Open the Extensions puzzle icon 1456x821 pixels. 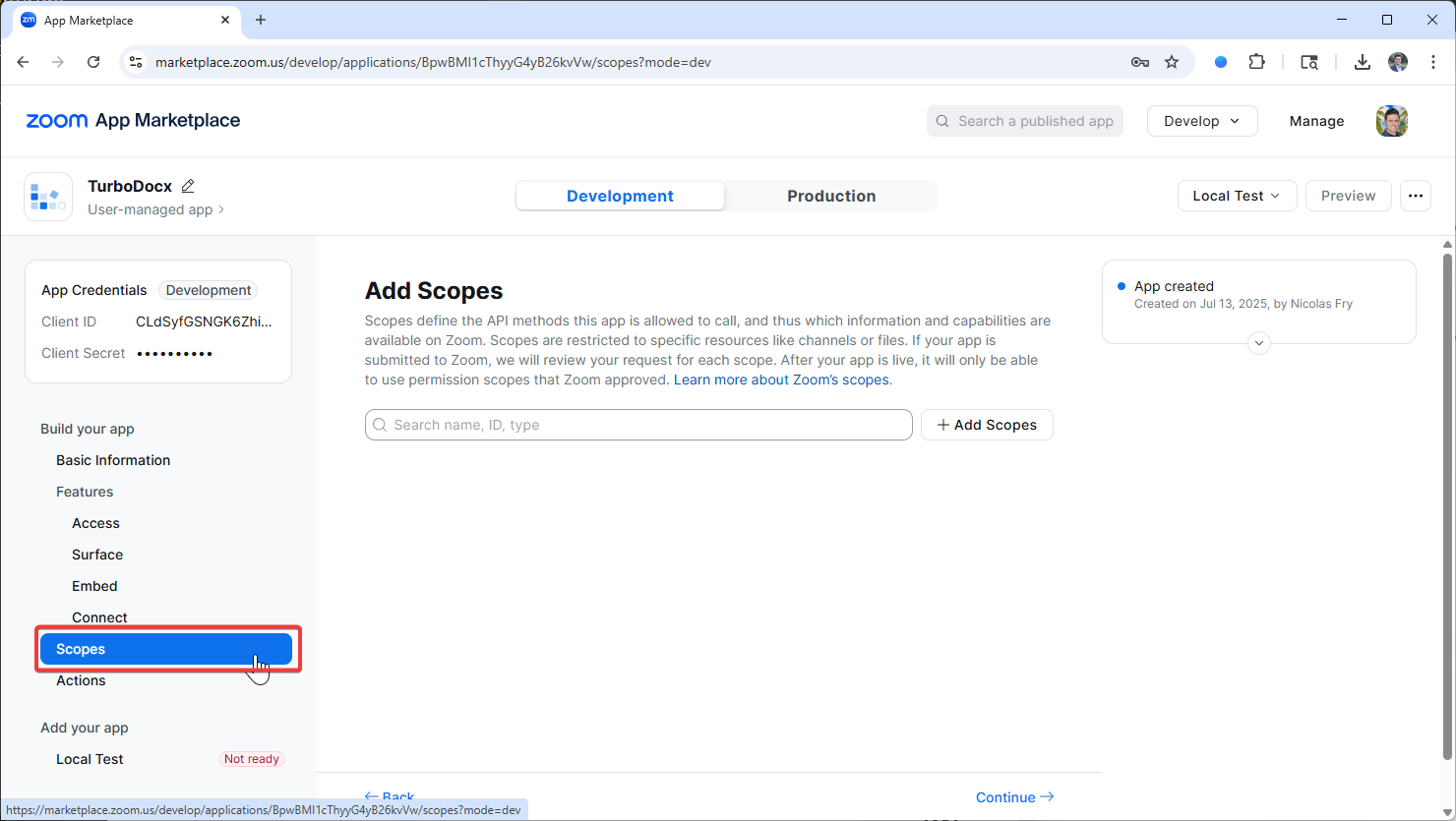(x=1256, y=62)
